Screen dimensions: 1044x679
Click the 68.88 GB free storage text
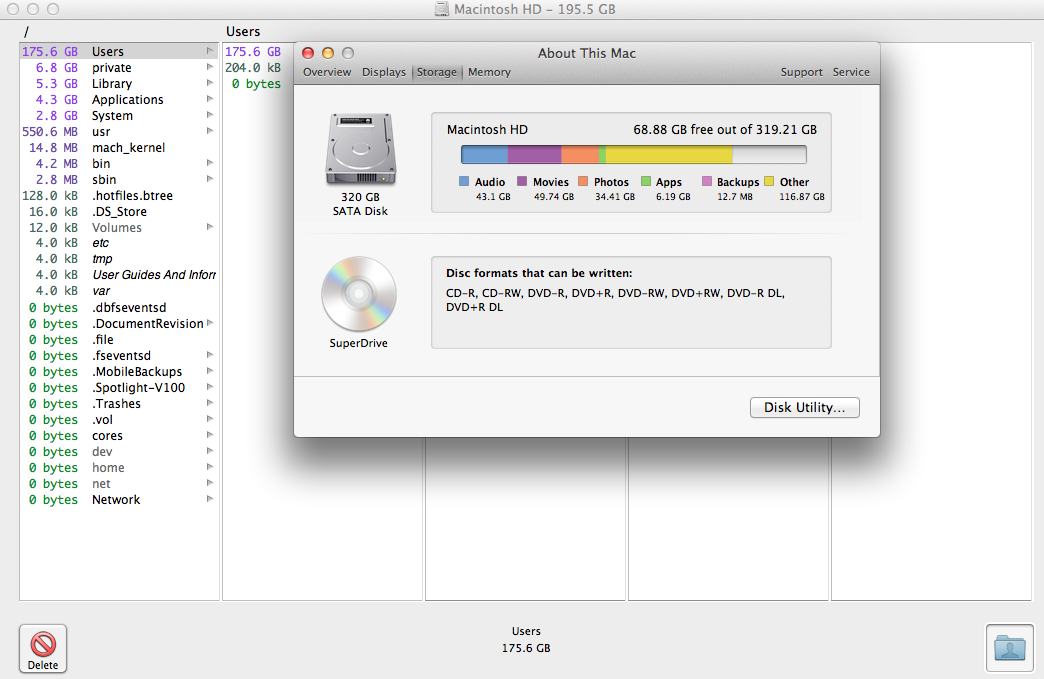pyautogui.click(x=725, y=130)
